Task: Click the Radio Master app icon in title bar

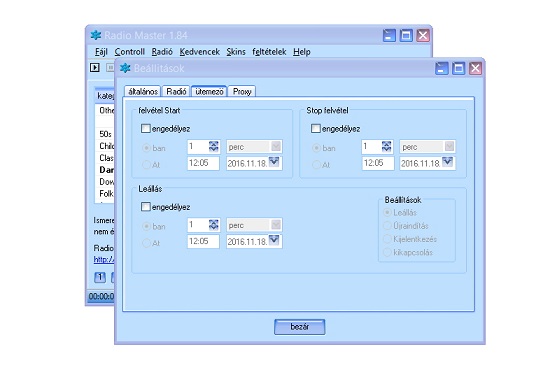Action: pos(95,35)
